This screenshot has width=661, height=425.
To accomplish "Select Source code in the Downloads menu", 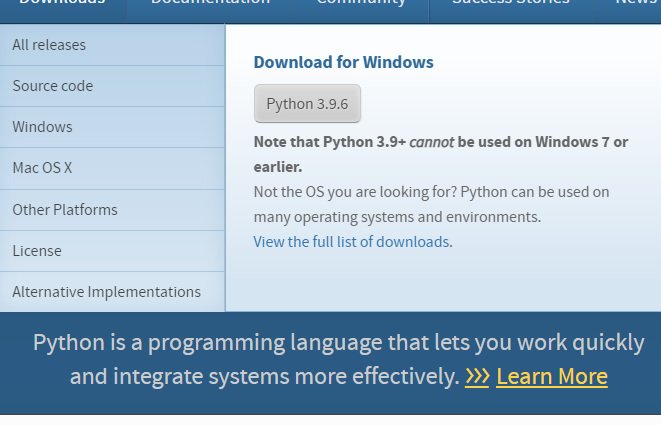I will click(x=112, y=86).
